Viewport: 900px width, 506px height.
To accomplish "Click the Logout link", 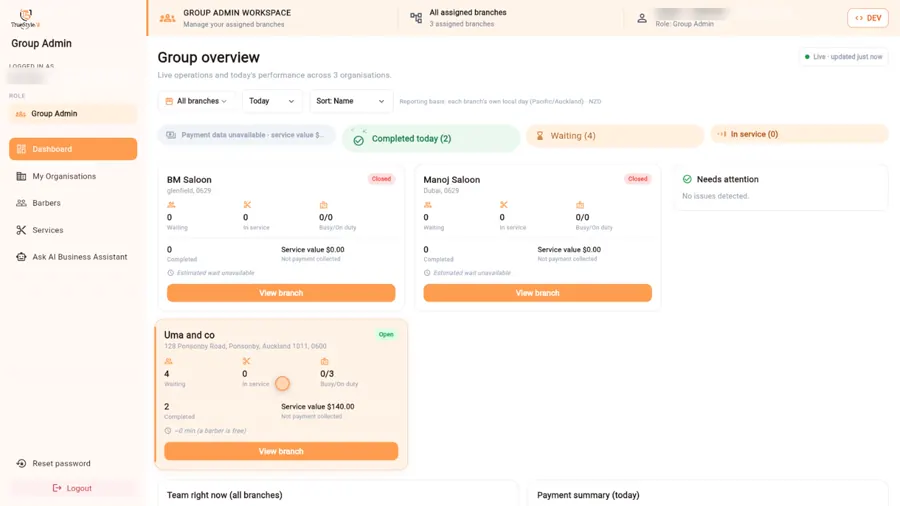I will (x=73, y=488).
